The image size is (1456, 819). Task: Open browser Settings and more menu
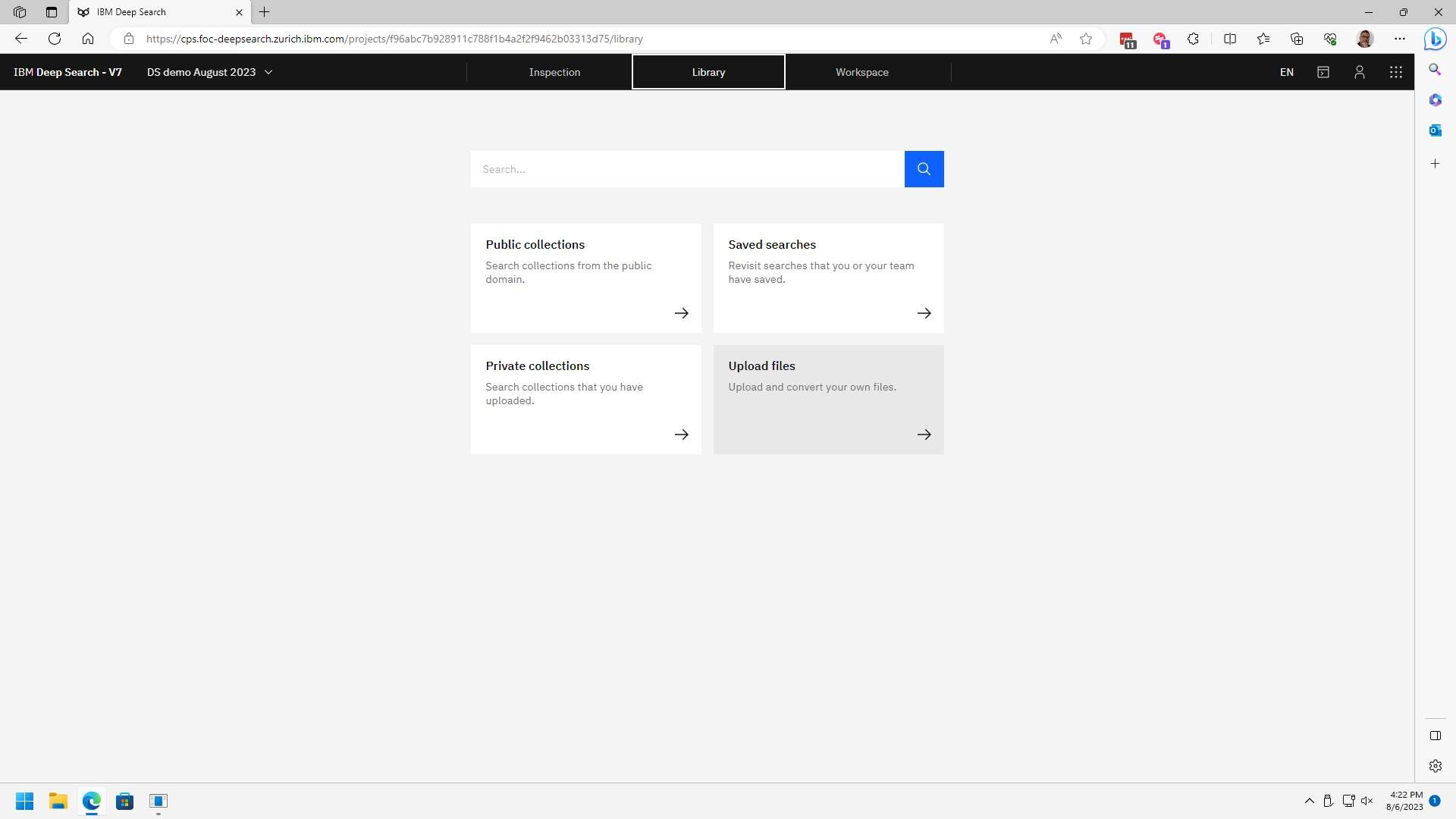[x=1400, y=39]
